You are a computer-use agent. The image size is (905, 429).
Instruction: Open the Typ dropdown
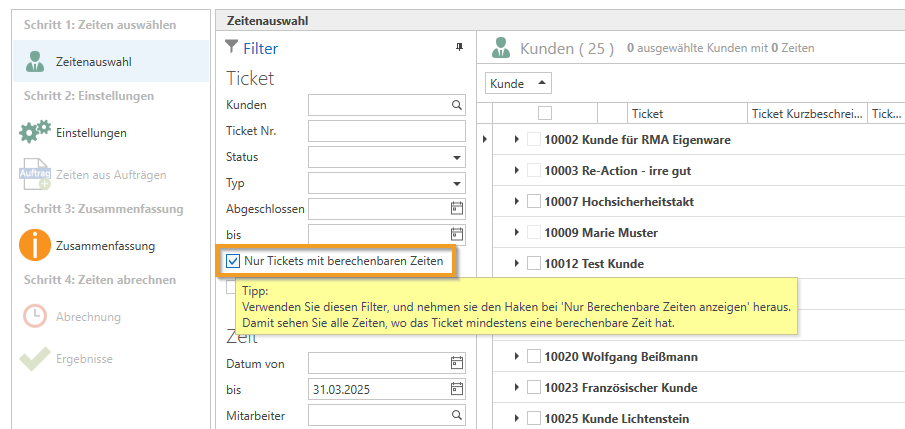[x=457, y=184]
